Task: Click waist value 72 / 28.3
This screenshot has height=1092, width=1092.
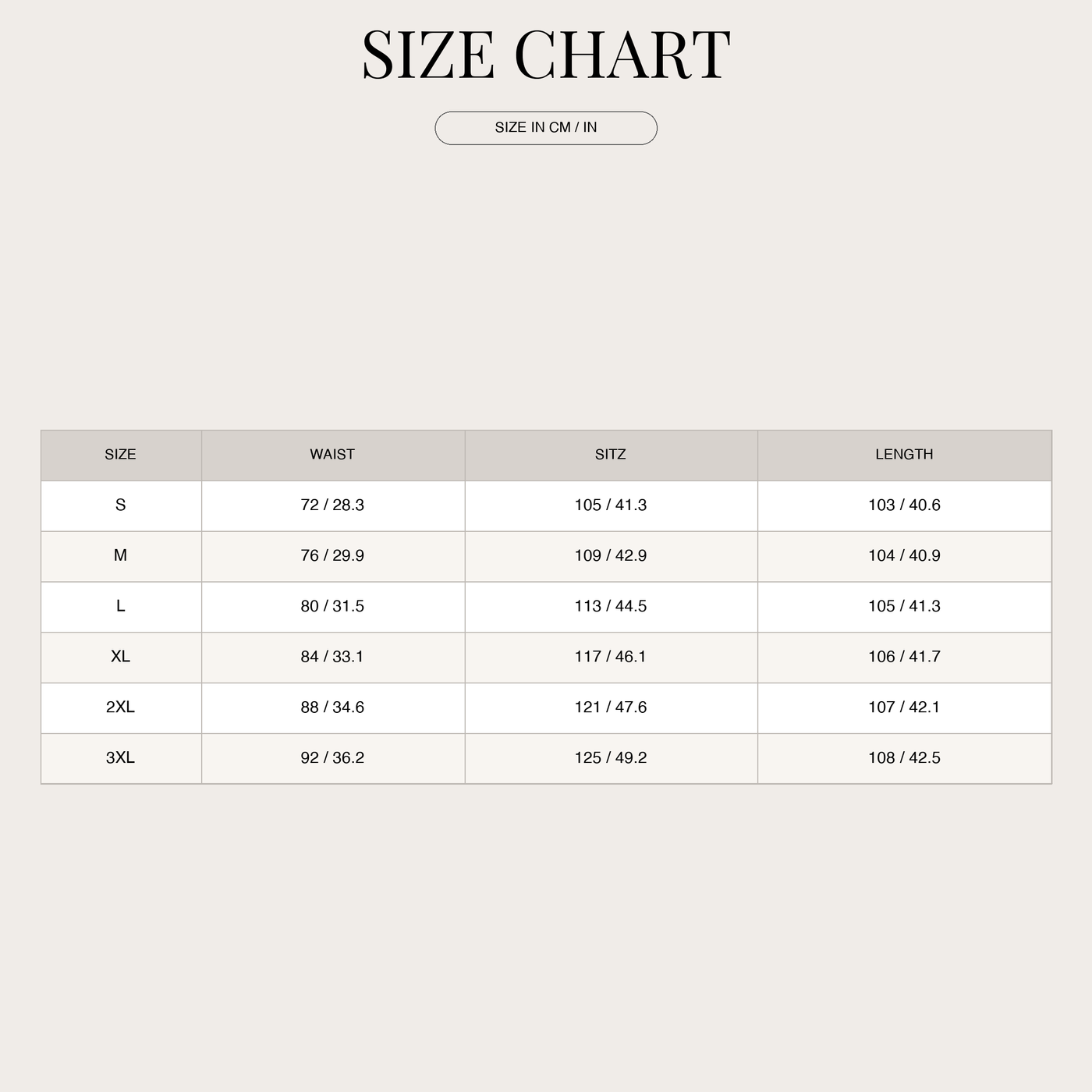Action: tap(332, 505)
